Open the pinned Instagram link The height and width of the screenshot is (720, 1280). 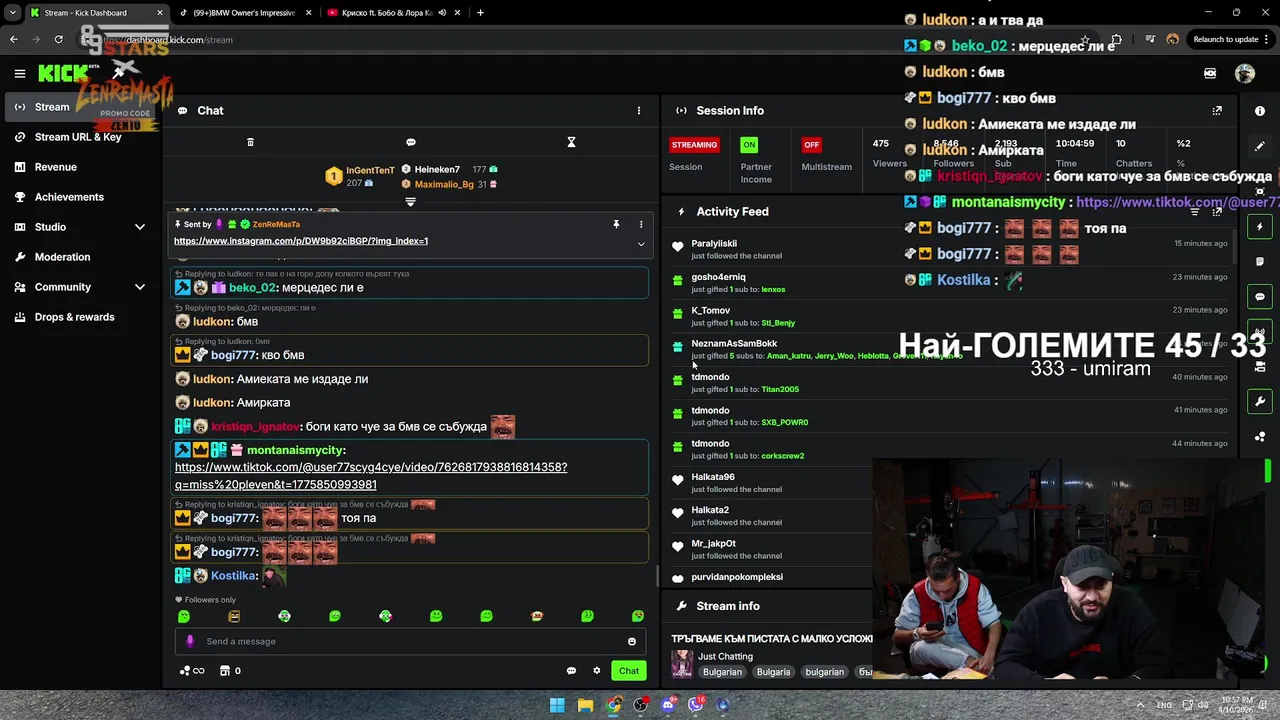pos(301,241)
